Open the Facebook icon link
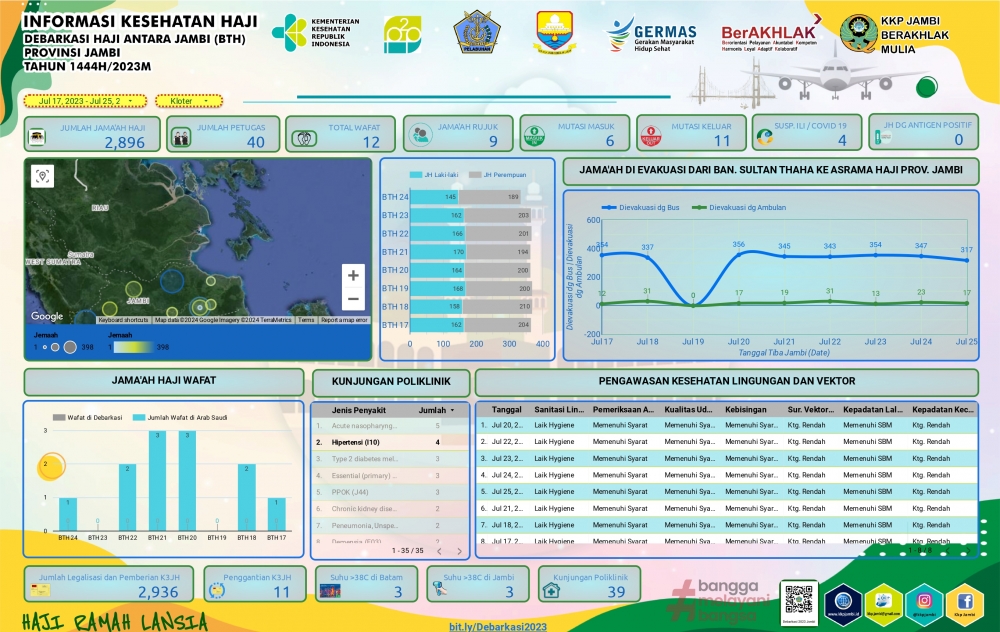Screen dimensions: 1000x632 (x=964, y=601)
